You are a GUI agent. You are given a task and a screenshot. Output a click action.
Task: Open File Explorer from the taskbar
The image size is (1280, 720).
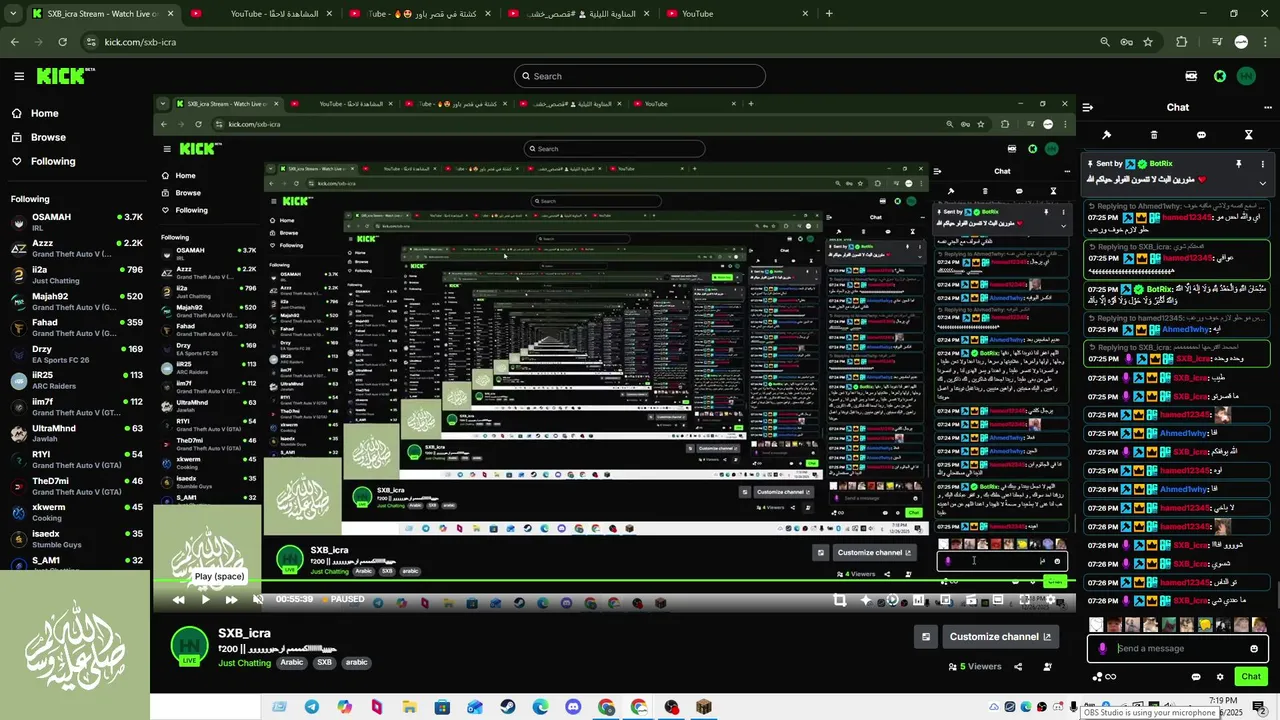pyautogui.click(x=410, y=707)
